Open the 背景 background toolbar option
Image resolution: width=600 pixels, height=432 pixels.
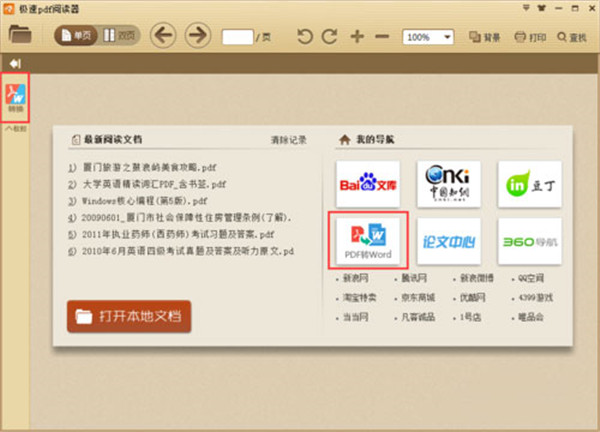pyautogui.click(x=485, y=37)
